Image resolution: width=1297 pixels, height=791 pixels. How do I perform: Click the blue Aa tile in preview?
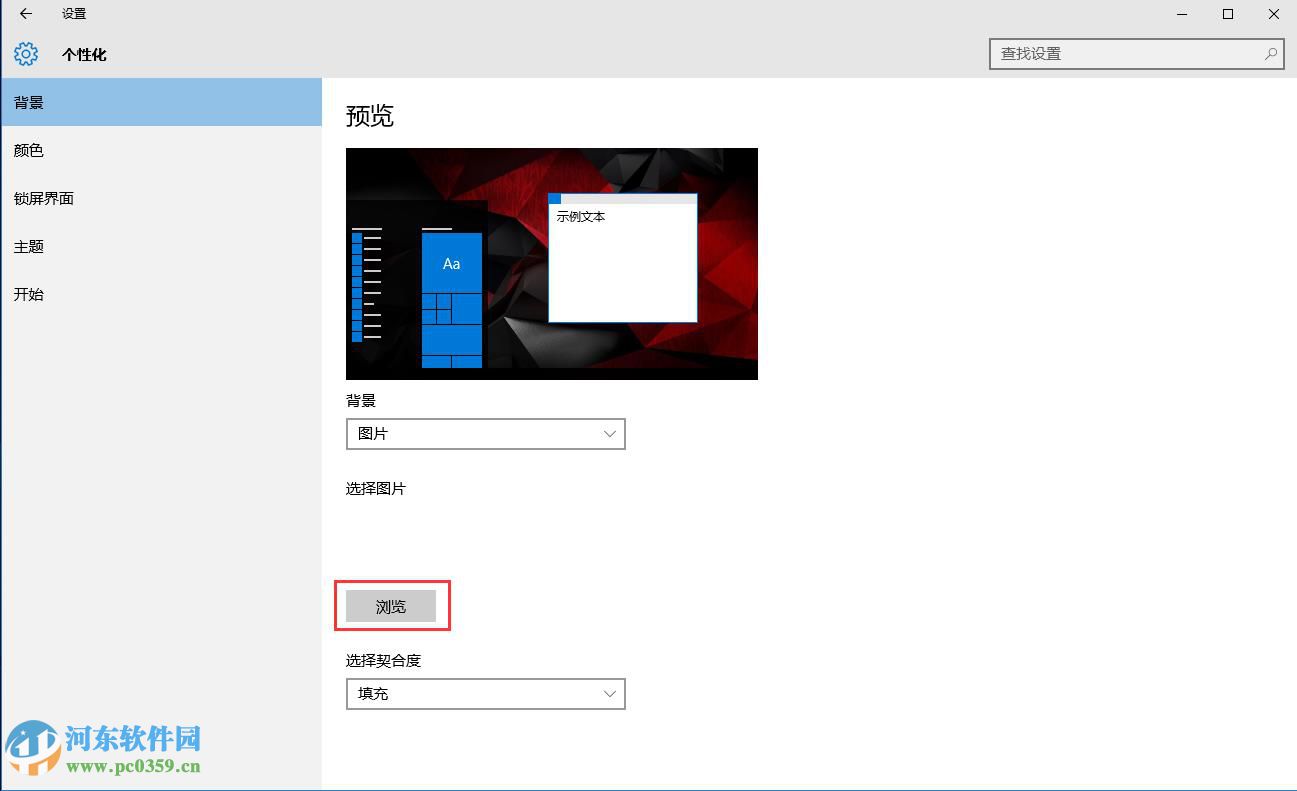click(x=451, y=264)
